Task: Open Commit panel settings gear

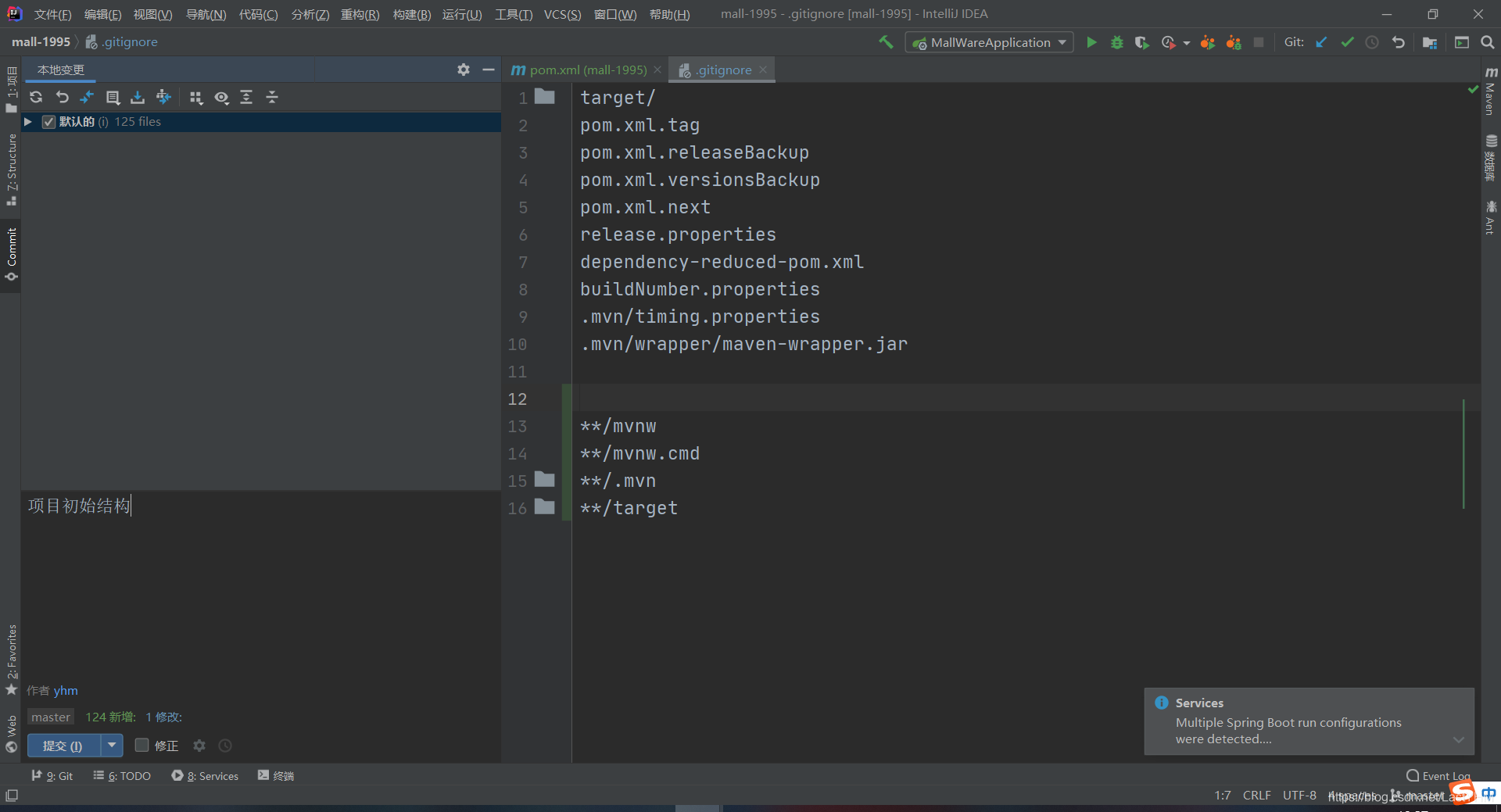Action: click(x=464, y=70)
